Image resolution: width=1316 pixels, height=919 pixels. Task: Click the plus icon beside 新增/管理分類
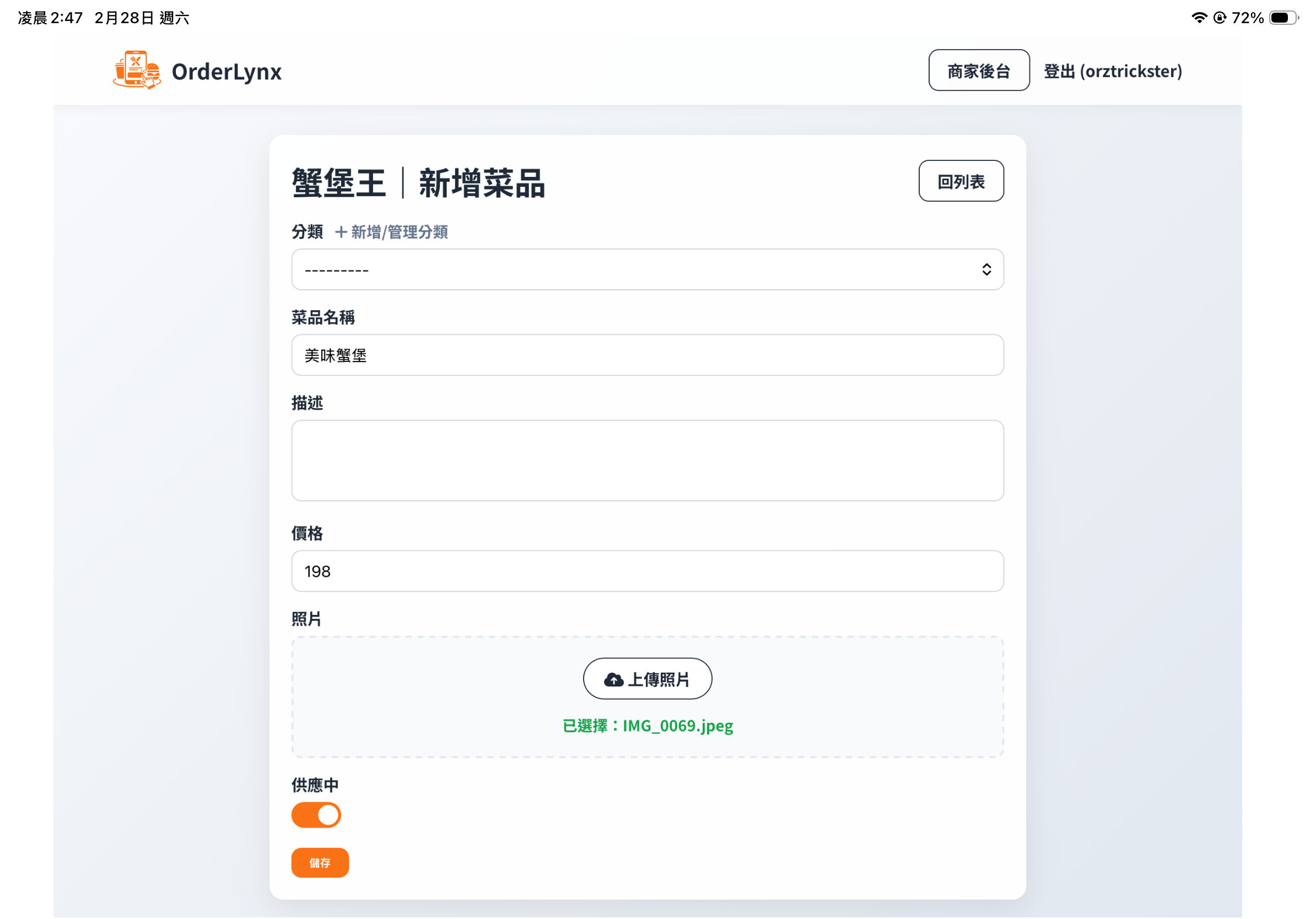pyautogui.click(x=341, y=232)
